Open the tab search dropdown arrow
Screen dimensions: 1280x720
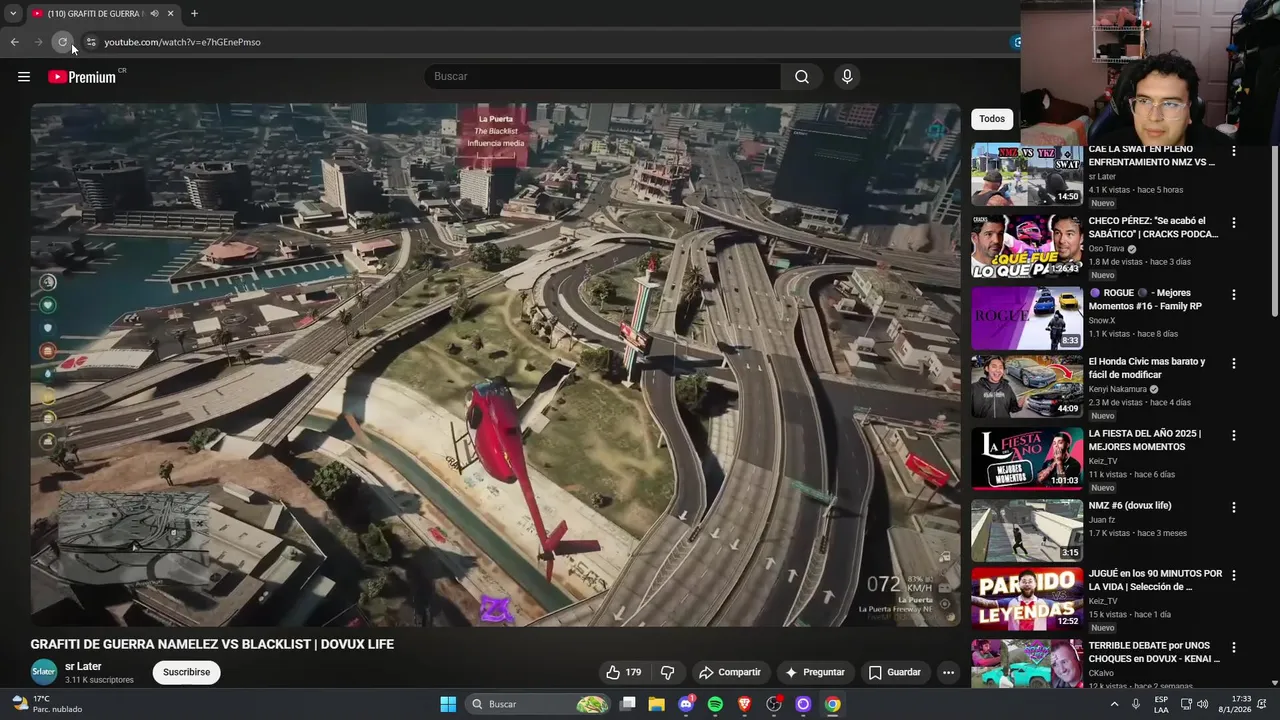pyautogui.click(x=13, y=14)
